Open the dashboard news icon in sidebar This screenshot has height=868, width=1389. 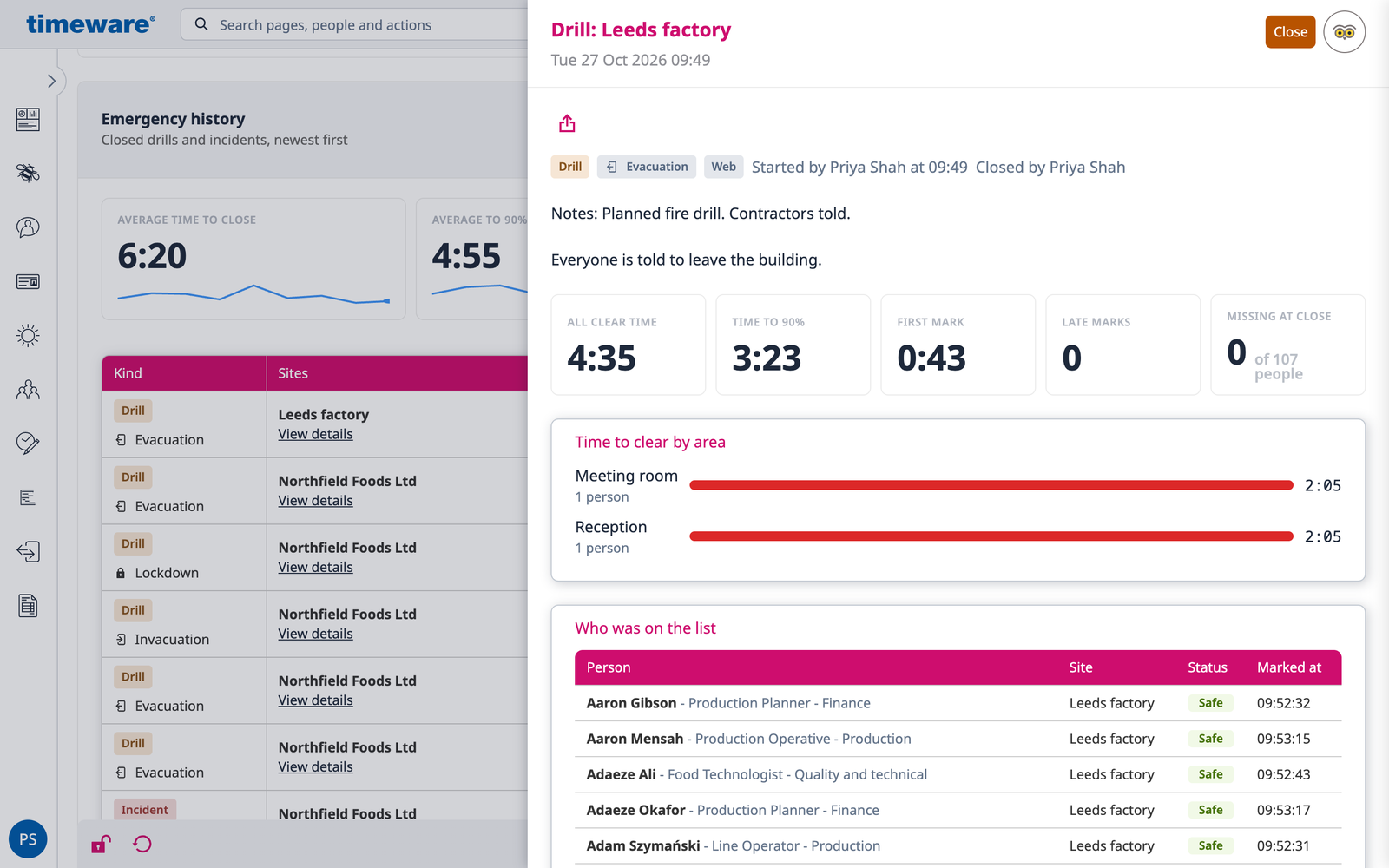pos(28,119)
